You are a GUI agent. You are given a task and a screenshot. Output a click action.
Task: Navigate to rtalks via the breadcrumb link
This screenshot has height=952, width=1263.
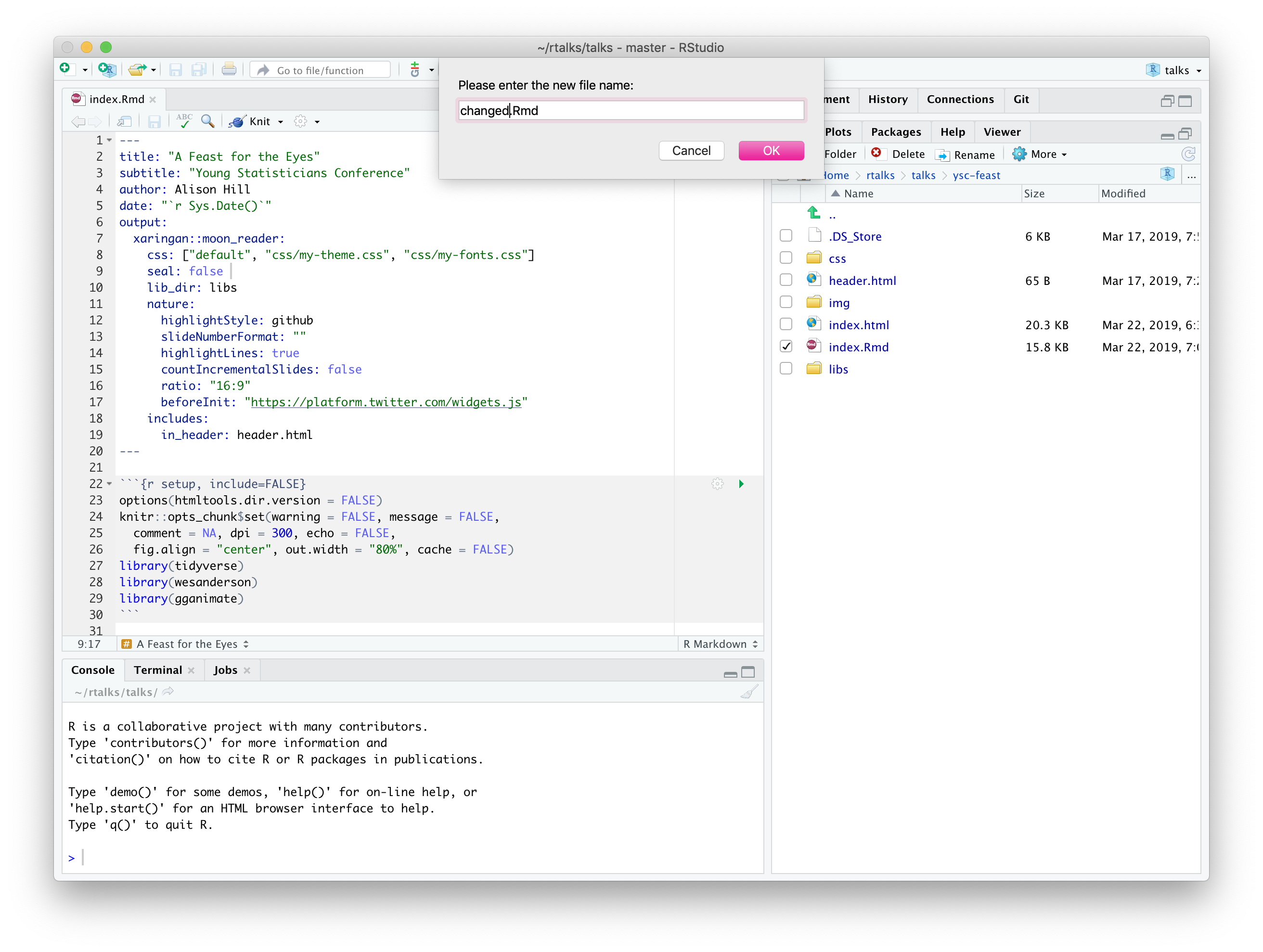pyautogui.click(x=881, y=175)
